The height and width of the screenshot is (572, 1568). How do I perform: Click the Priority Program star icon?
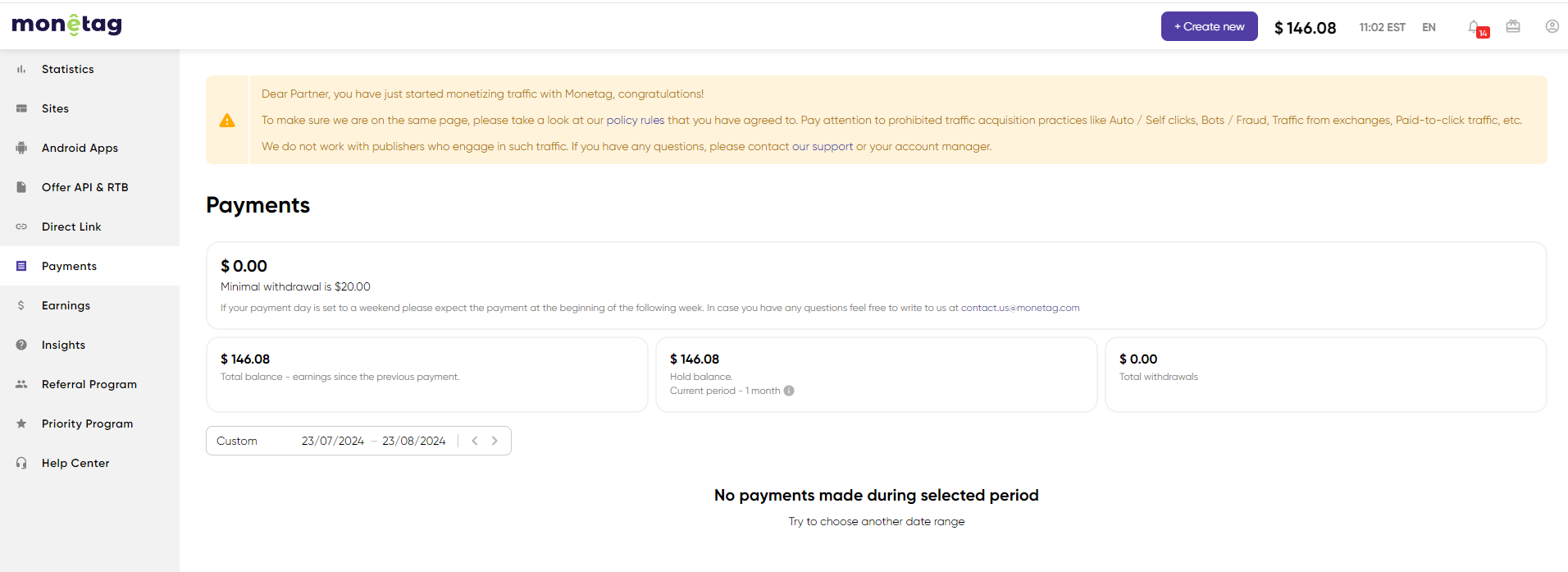click(x=21, y=423)
